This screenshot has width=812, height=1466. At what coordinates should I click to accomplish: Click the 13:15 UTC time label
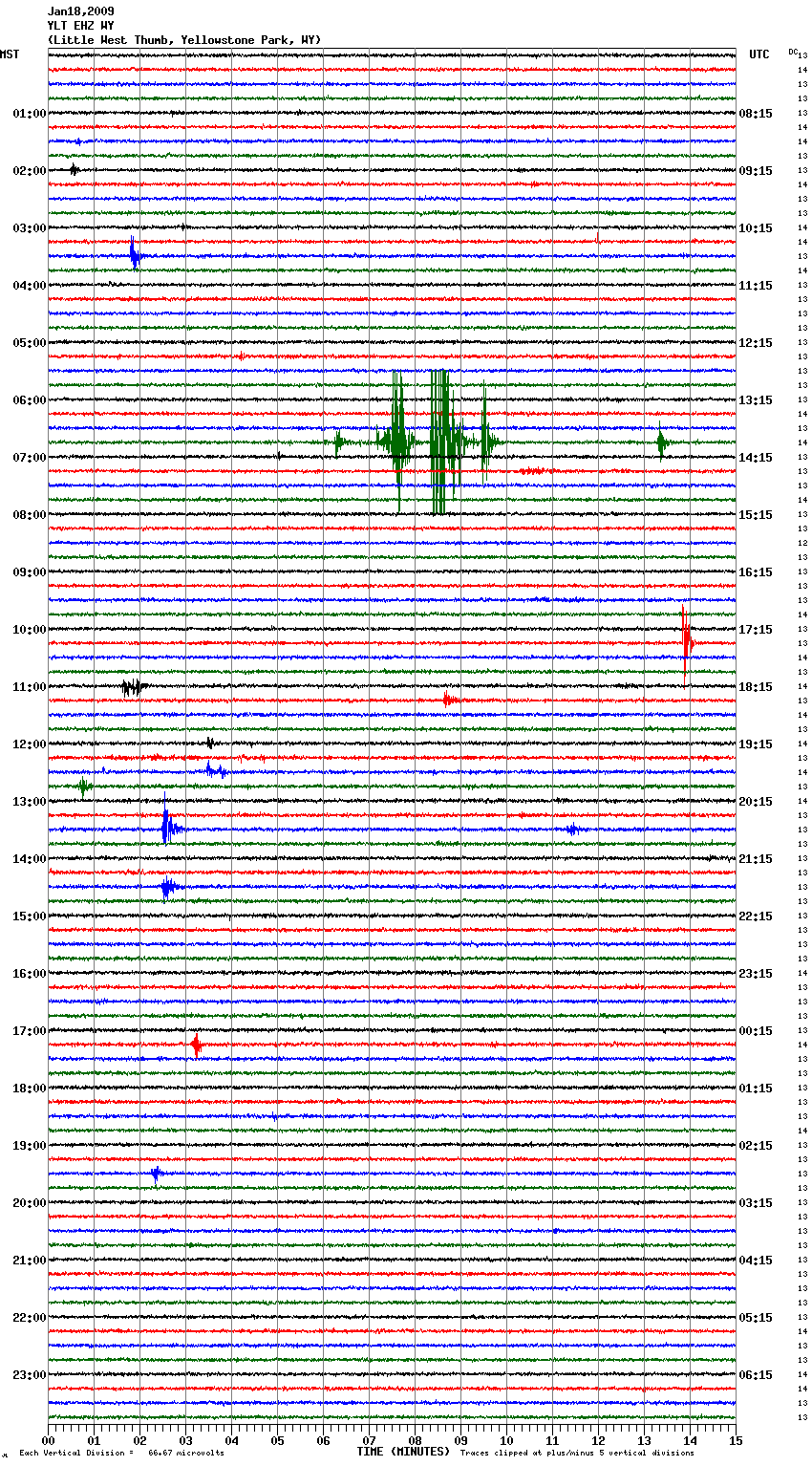756,400
